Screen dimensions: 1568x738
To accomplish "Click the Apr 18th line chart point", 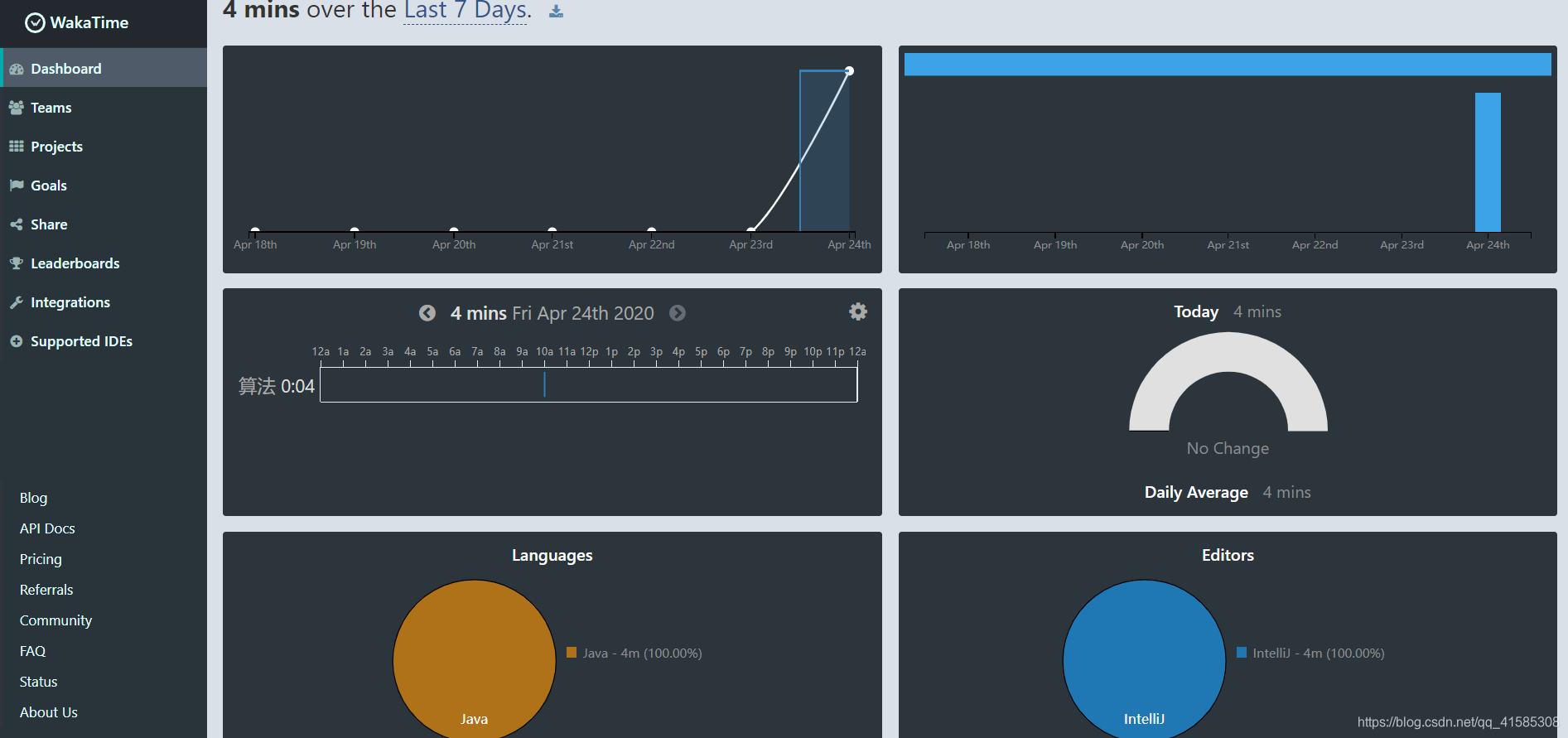I will (x=255, y=230).
